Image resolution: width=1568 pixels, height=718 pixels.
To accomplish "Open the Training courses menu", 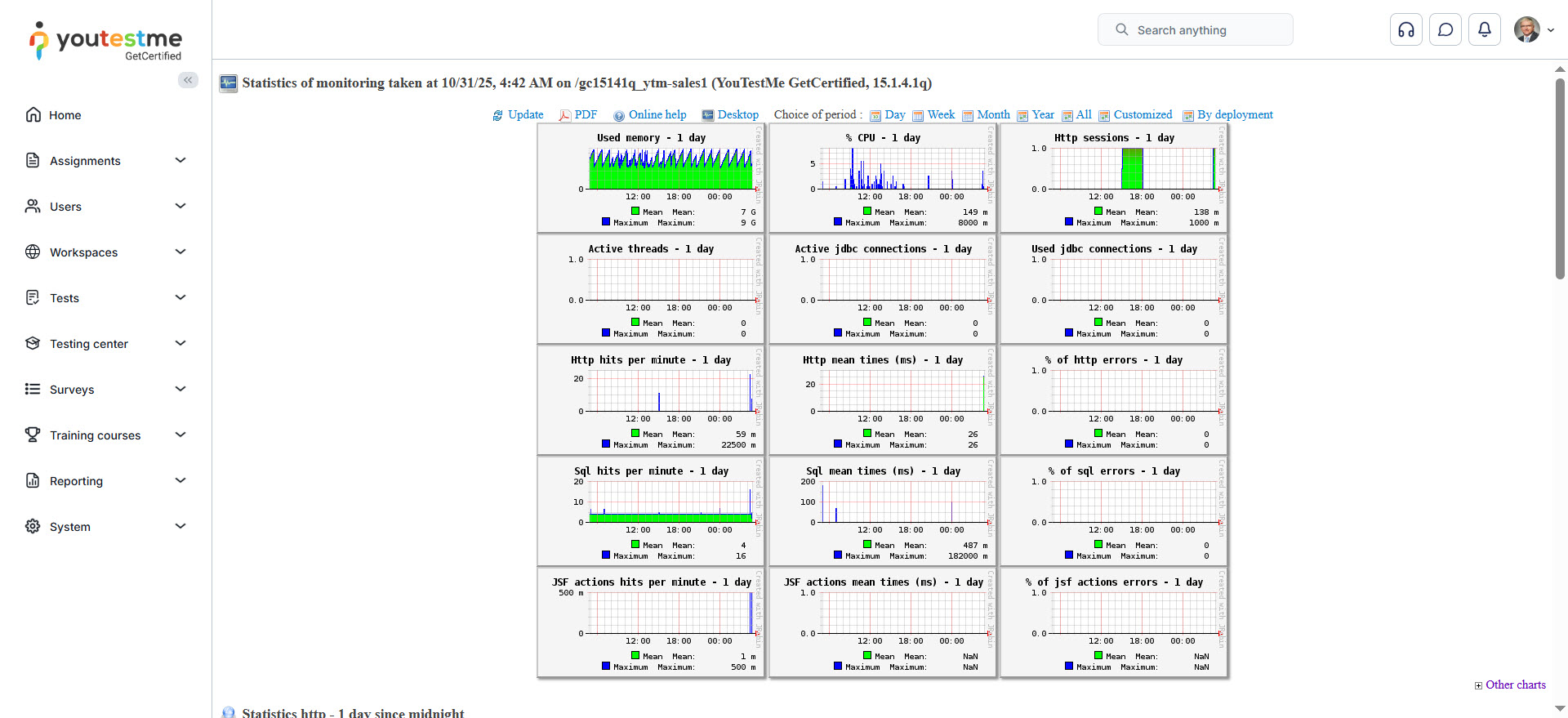I will point(95,435).
